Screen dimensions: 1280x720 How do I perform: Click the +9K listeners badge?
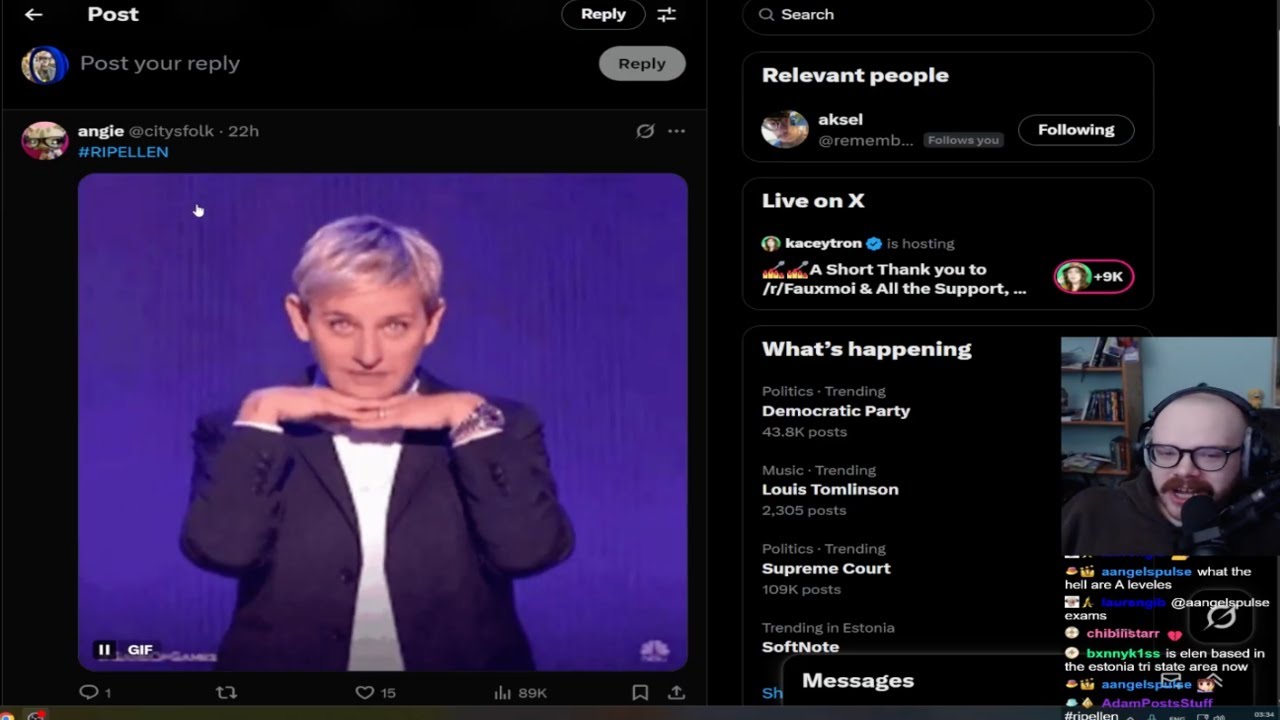point(1094,277)
